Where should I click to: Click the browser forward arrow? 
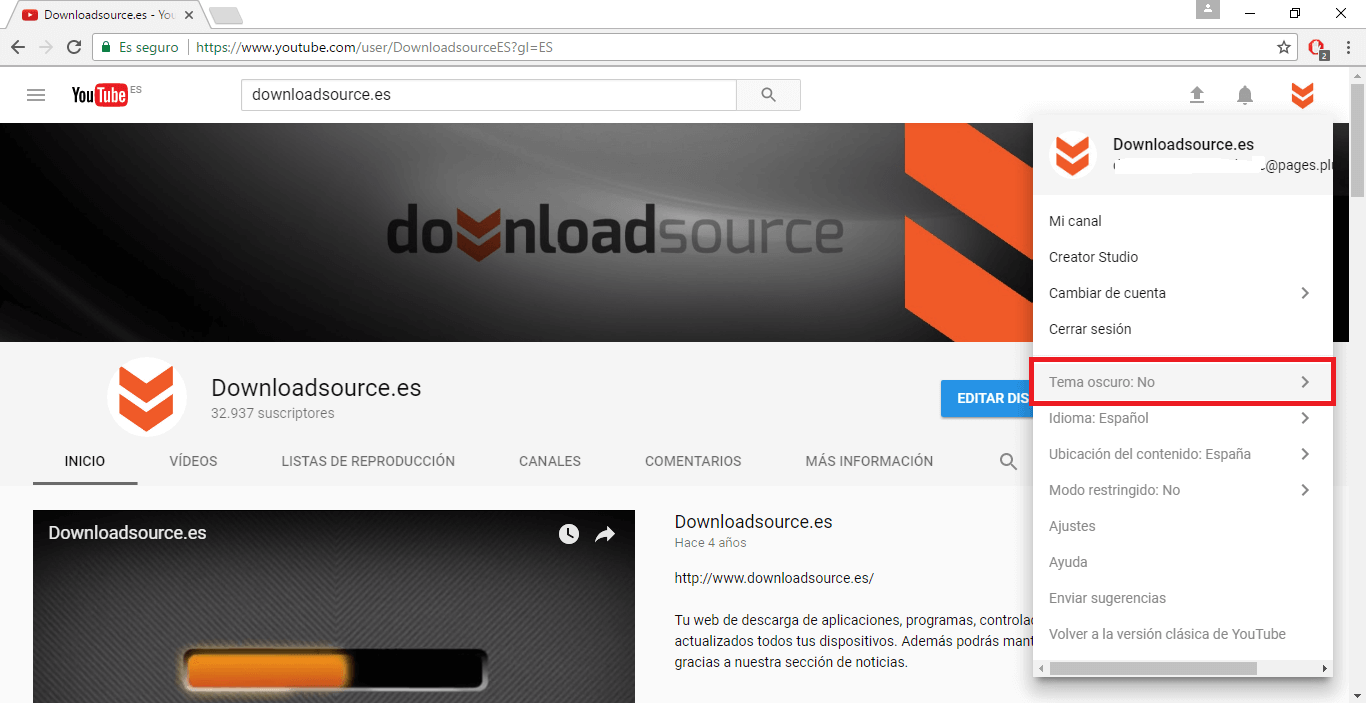click(46, 47)
